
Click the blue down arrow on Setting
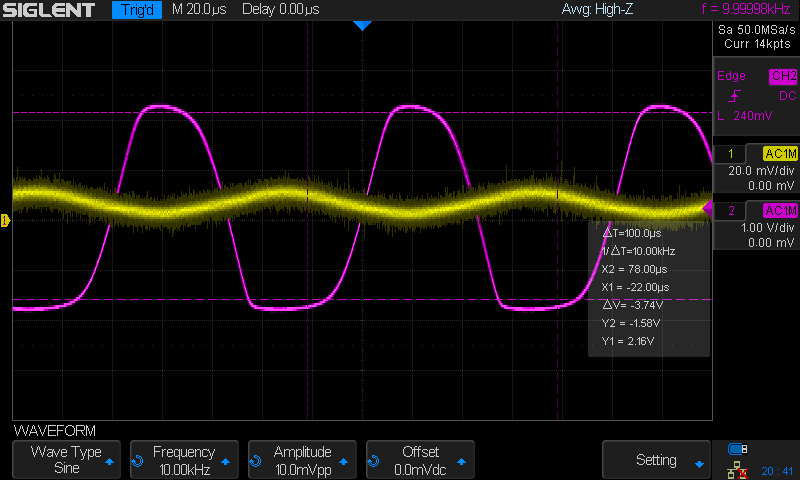pyautogui.click(x=699, y=464)
